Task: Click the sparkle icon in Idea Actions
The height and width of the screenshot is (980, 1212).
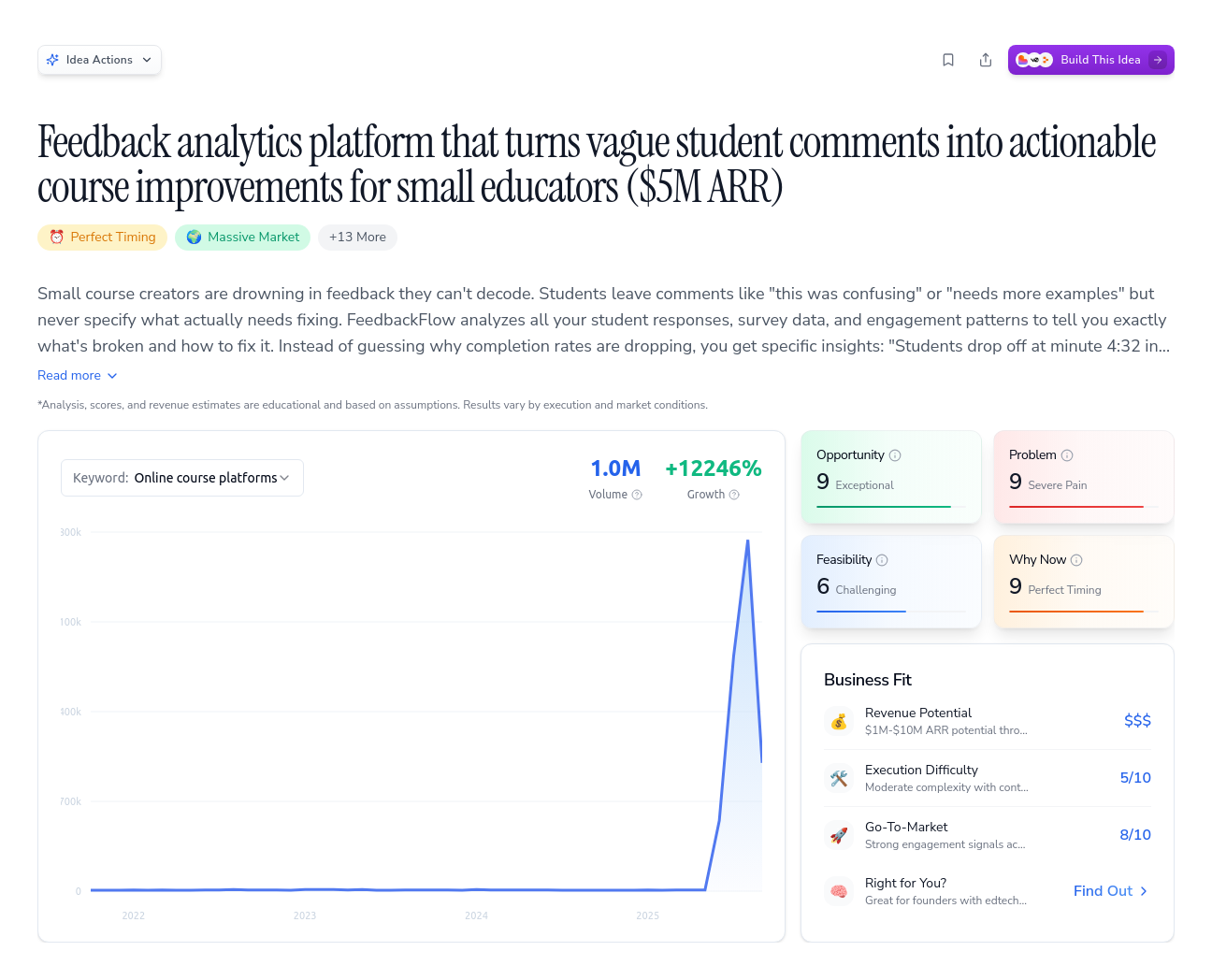Action: pos(53,59)
